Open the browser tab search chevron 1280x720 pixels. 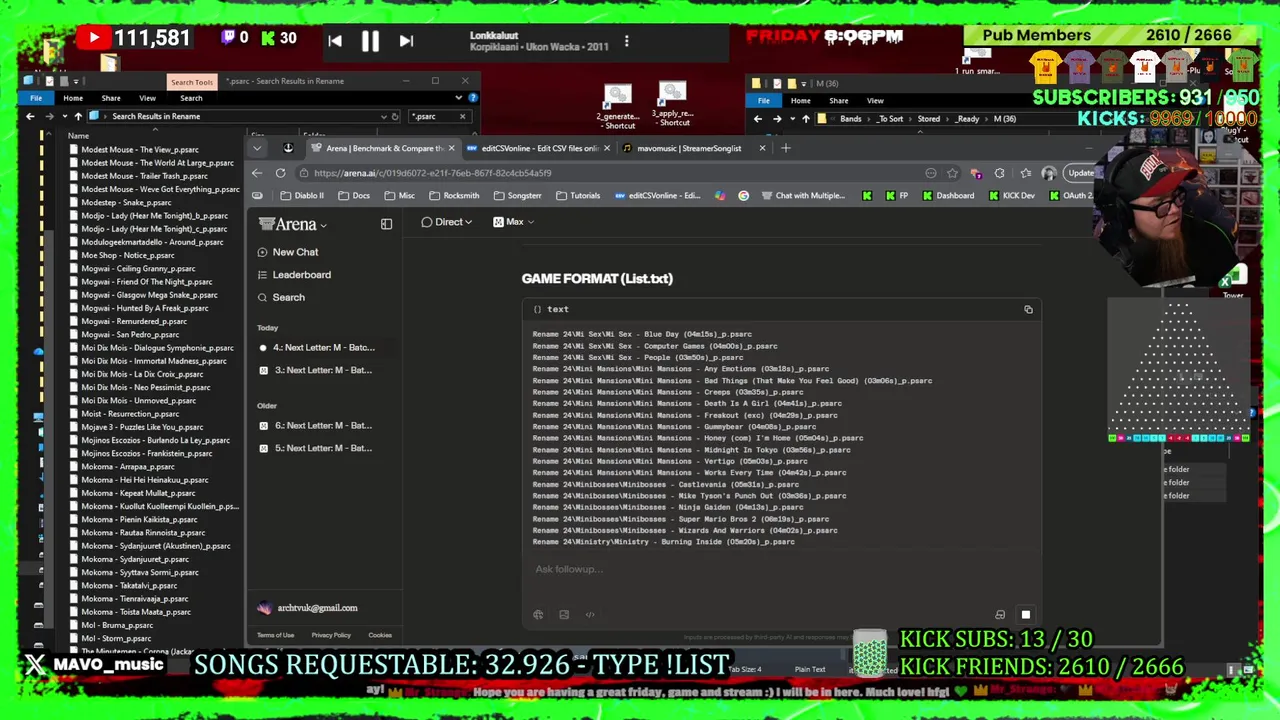pos(257,148)
